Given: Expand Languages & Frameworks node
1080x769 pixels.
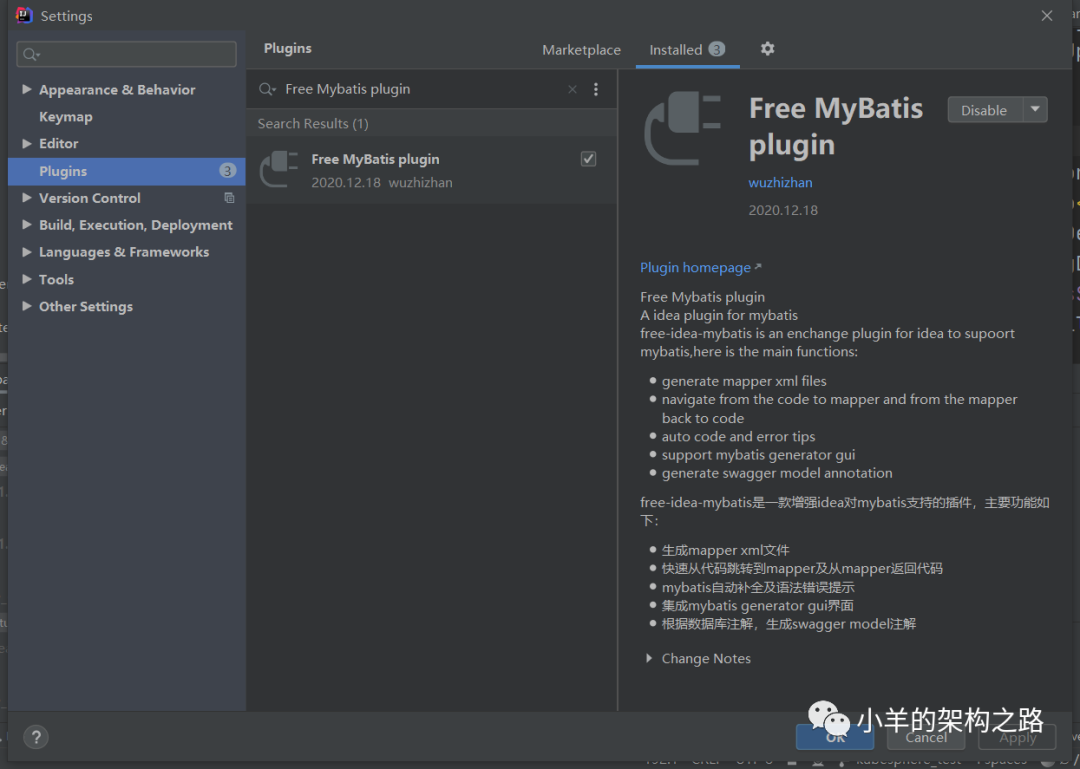Looking at the screenshot, I should coord(27,252).
